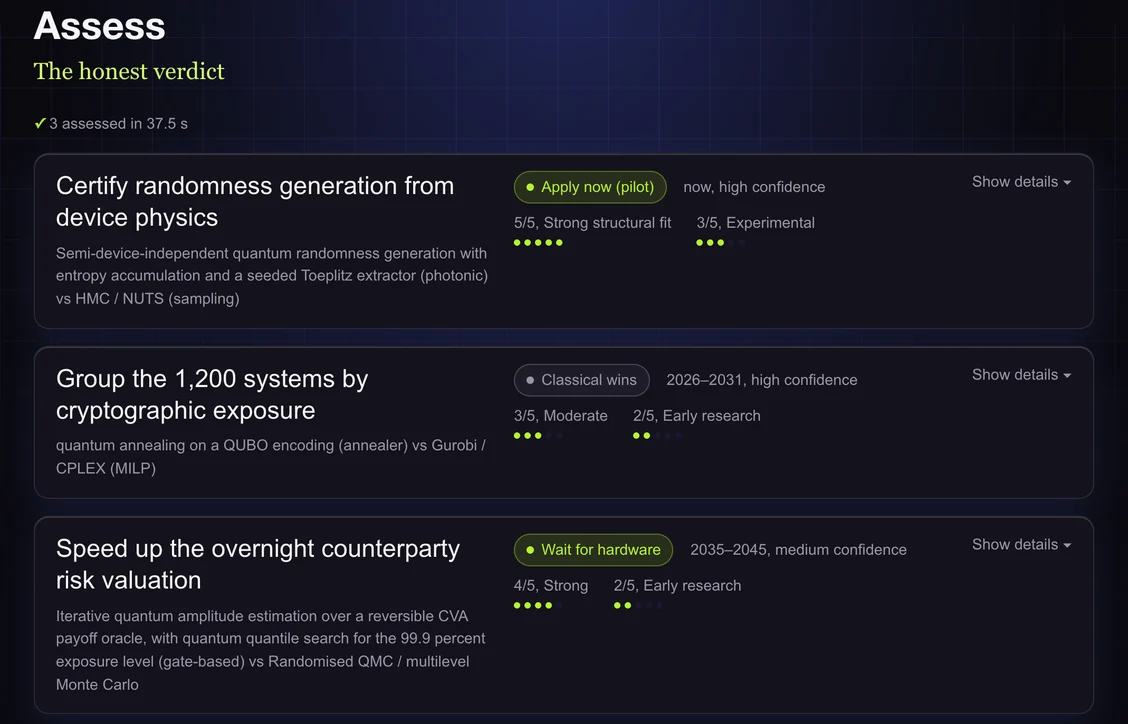Click the Assess page heading
Viewport: 1128px width, 724px height.
pos(99,26)
